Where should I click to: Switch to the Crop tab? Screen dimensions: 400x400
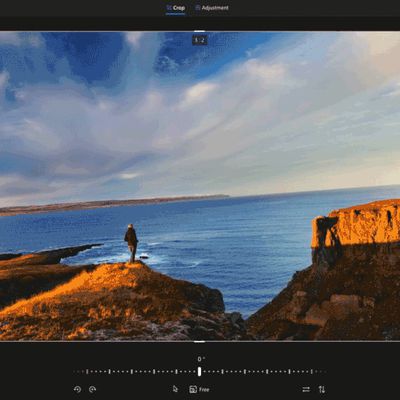tap(176, 8)
